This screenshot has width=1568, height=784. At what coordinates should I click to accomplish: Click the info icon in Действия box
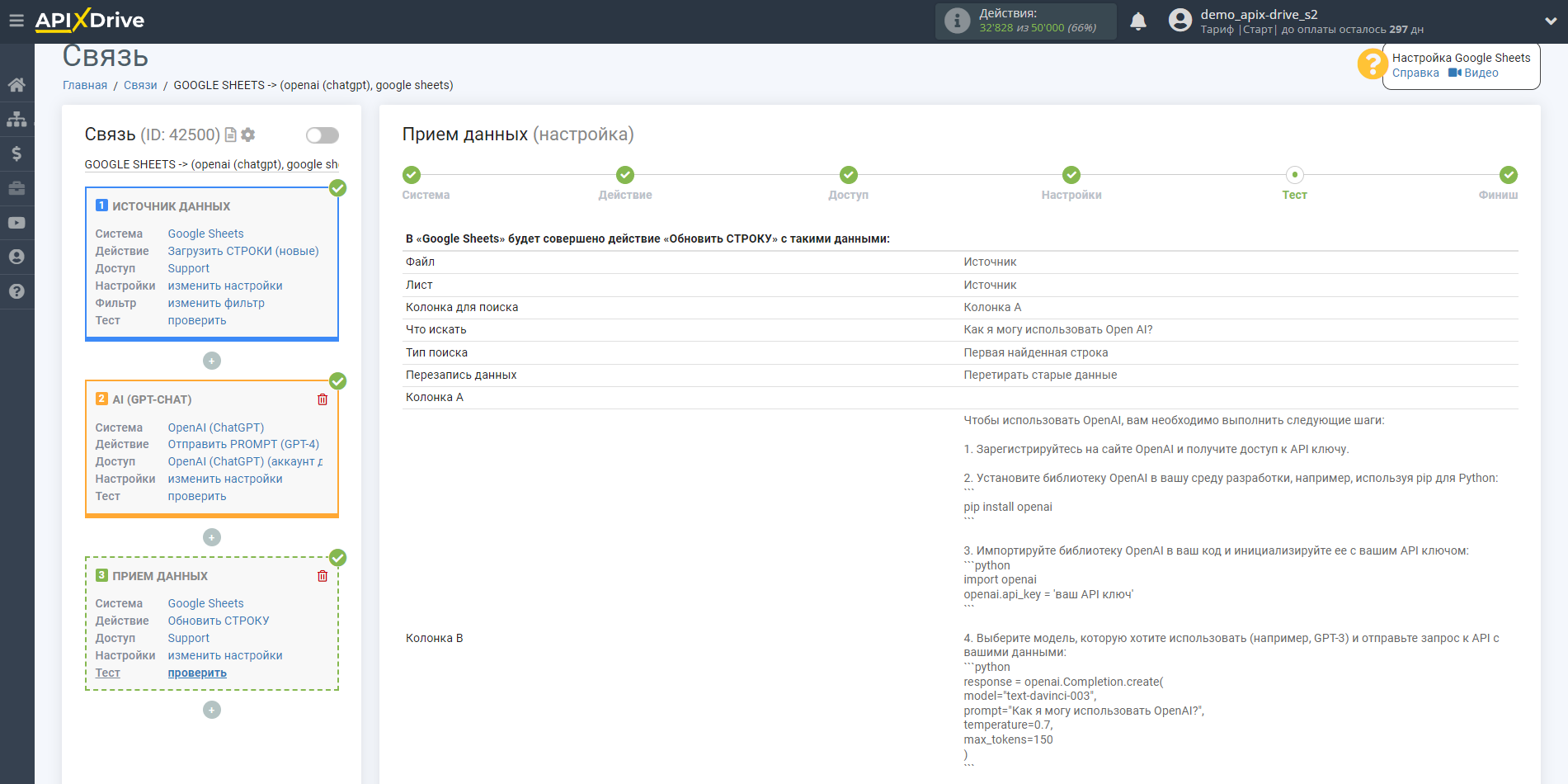(x=957, y=21)
